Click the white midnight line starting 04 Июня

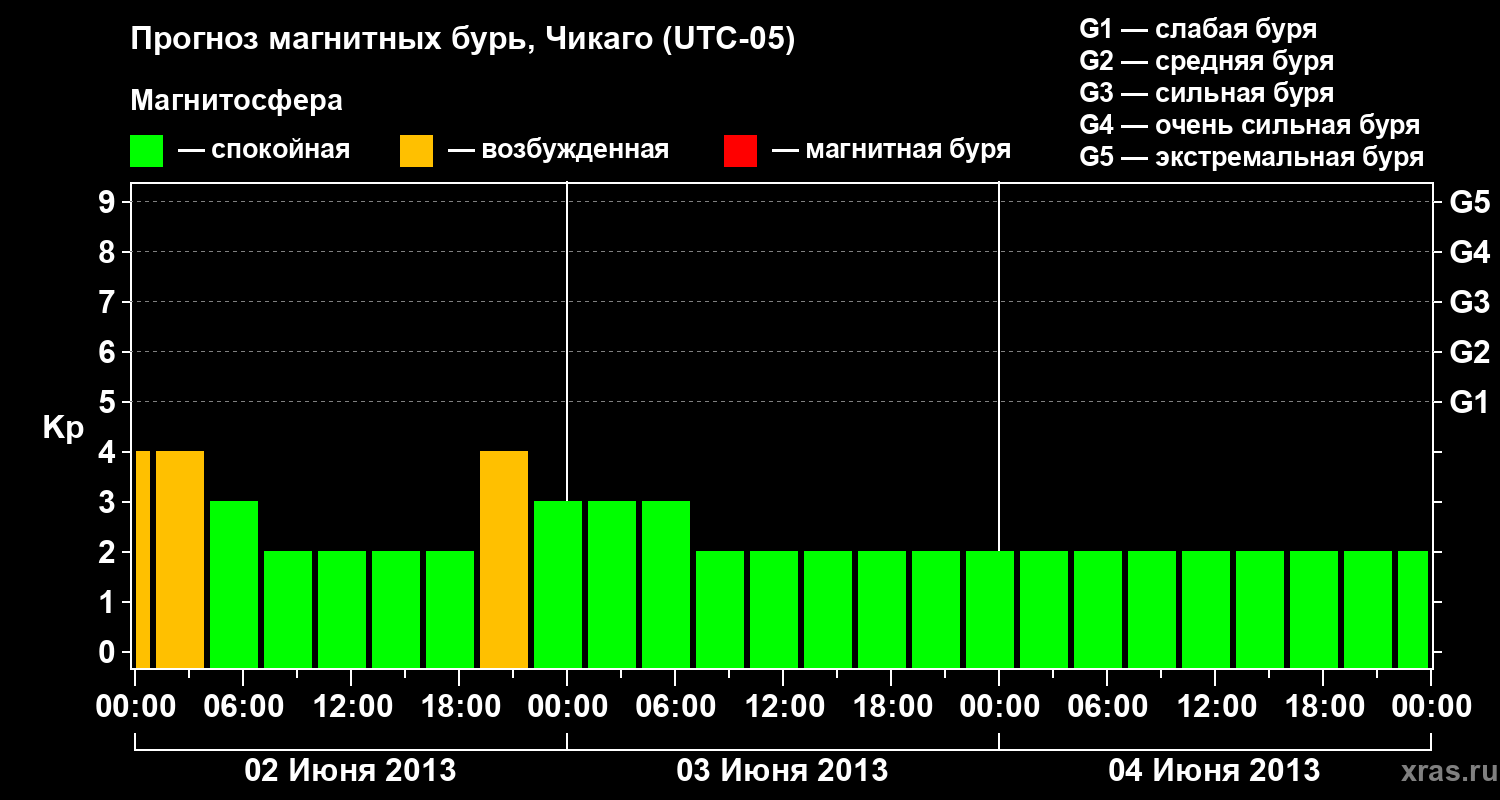point(999,366)
